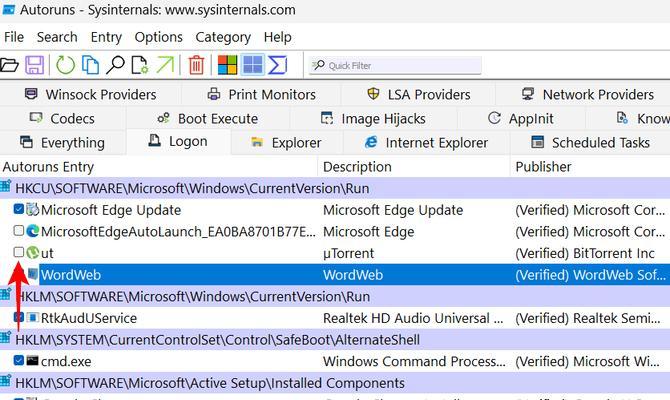Select the Logon tab
Screen dimensions: 670x400
[x=178, y=141]
